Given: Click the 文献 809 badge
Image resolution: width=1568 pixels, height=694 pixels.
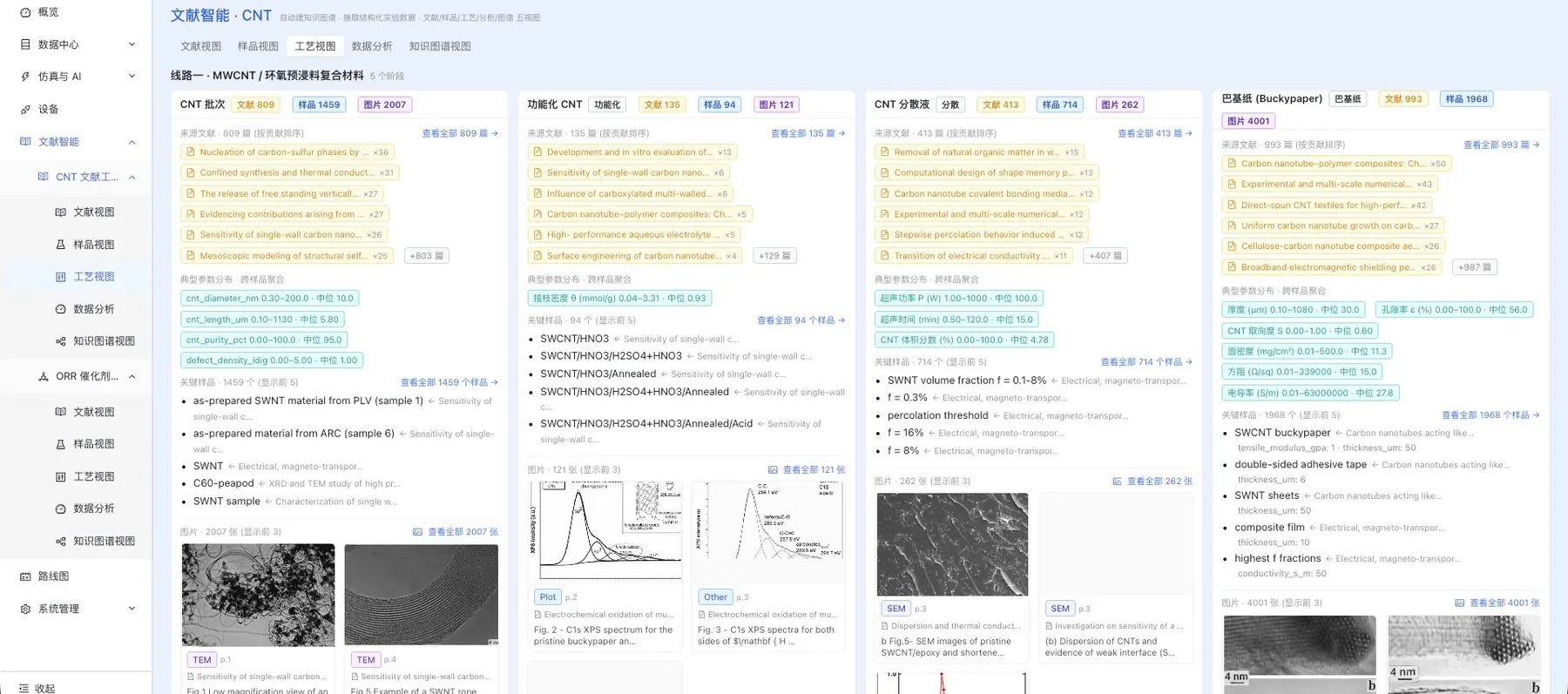Looking at the screenshot, I should (x=255, y=104).
